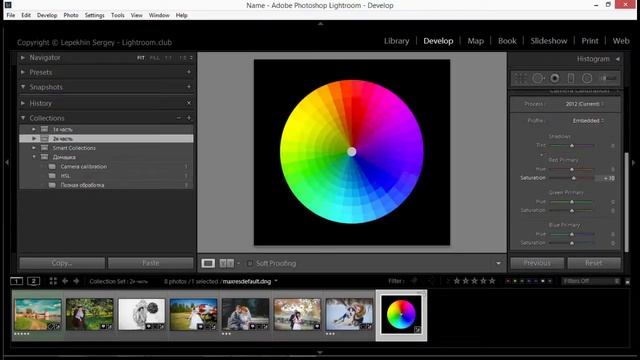The image size is (640, 360).
Task: Open the Photo menu
Action: click(71, 15)
